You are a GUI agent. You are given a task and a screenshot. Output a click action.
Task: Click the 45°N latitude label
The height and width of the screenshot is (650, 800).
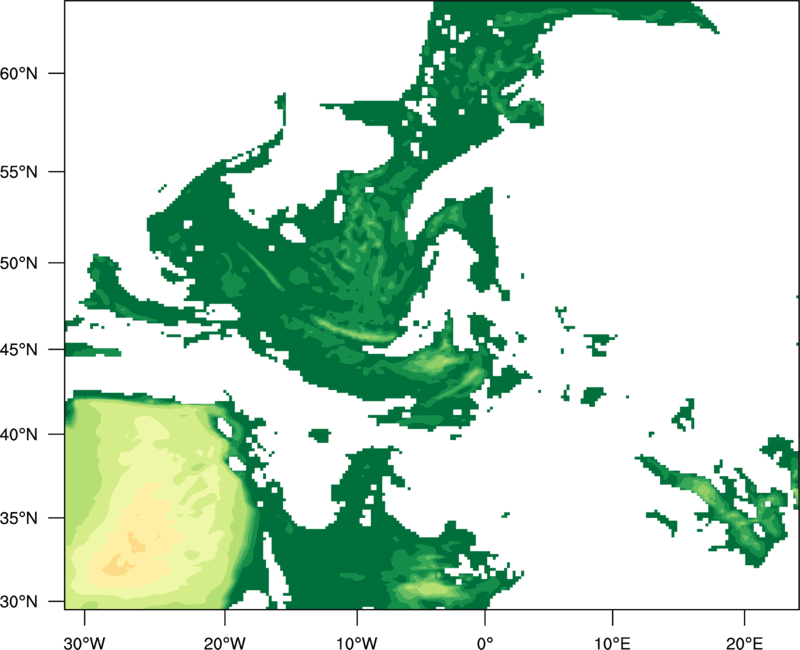click(19, 349)
